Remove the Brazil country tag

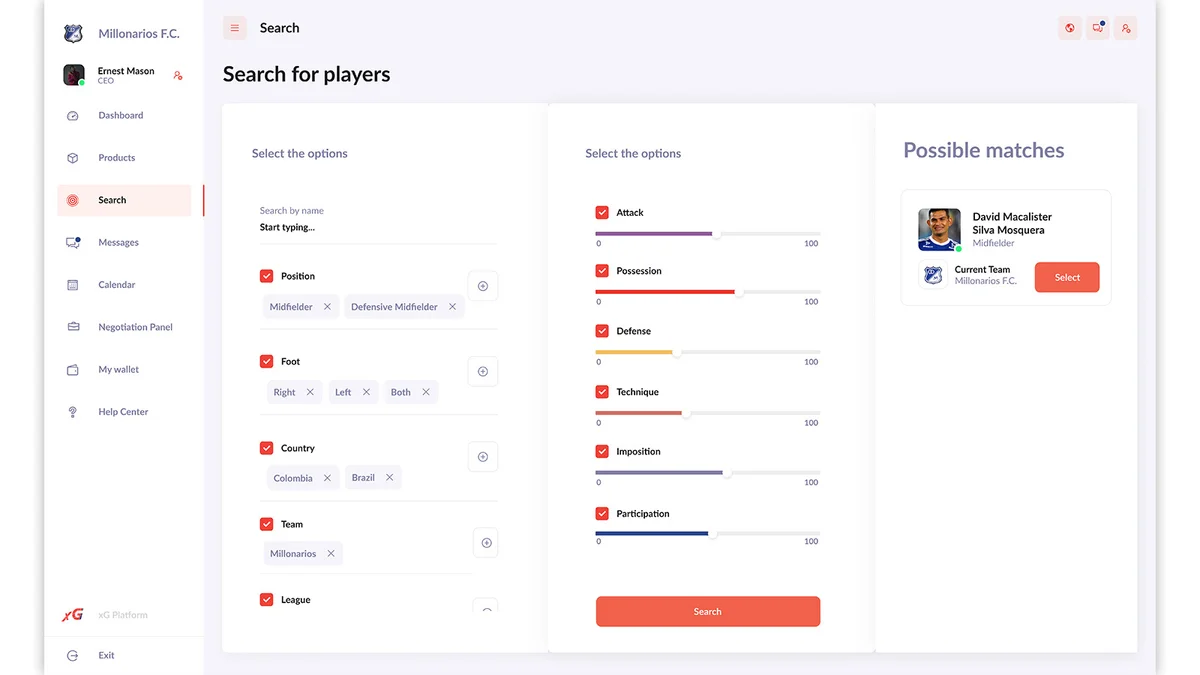[x=389, y=477]
